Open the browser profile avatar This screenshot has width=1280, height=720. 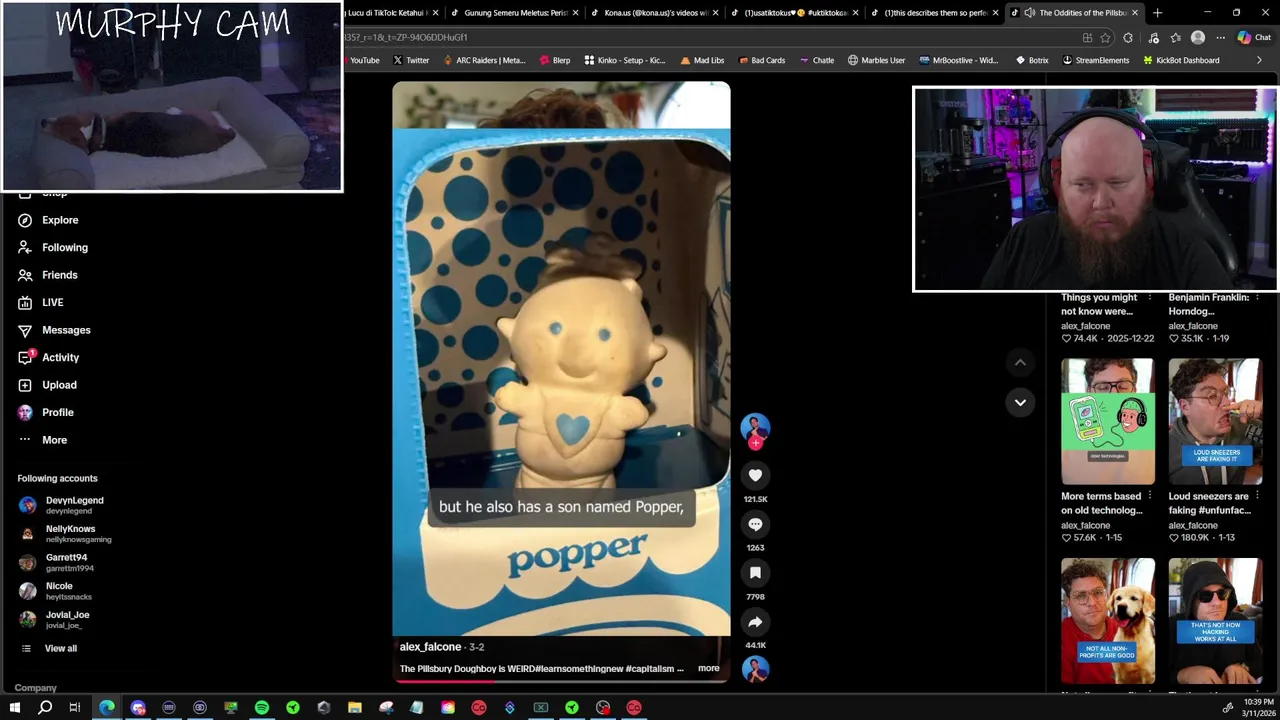coord(1198,38)
